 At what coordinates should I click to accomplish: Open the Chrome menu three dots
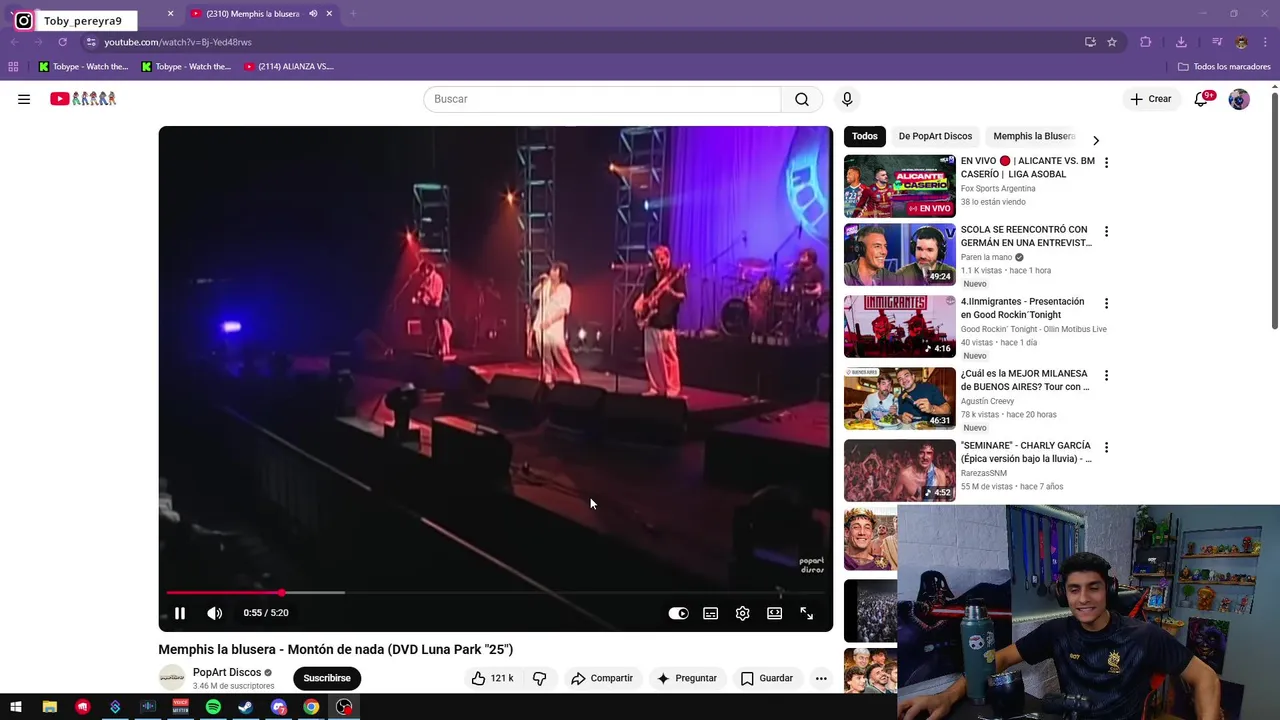pyautogui.click(x=1266, y=42)
